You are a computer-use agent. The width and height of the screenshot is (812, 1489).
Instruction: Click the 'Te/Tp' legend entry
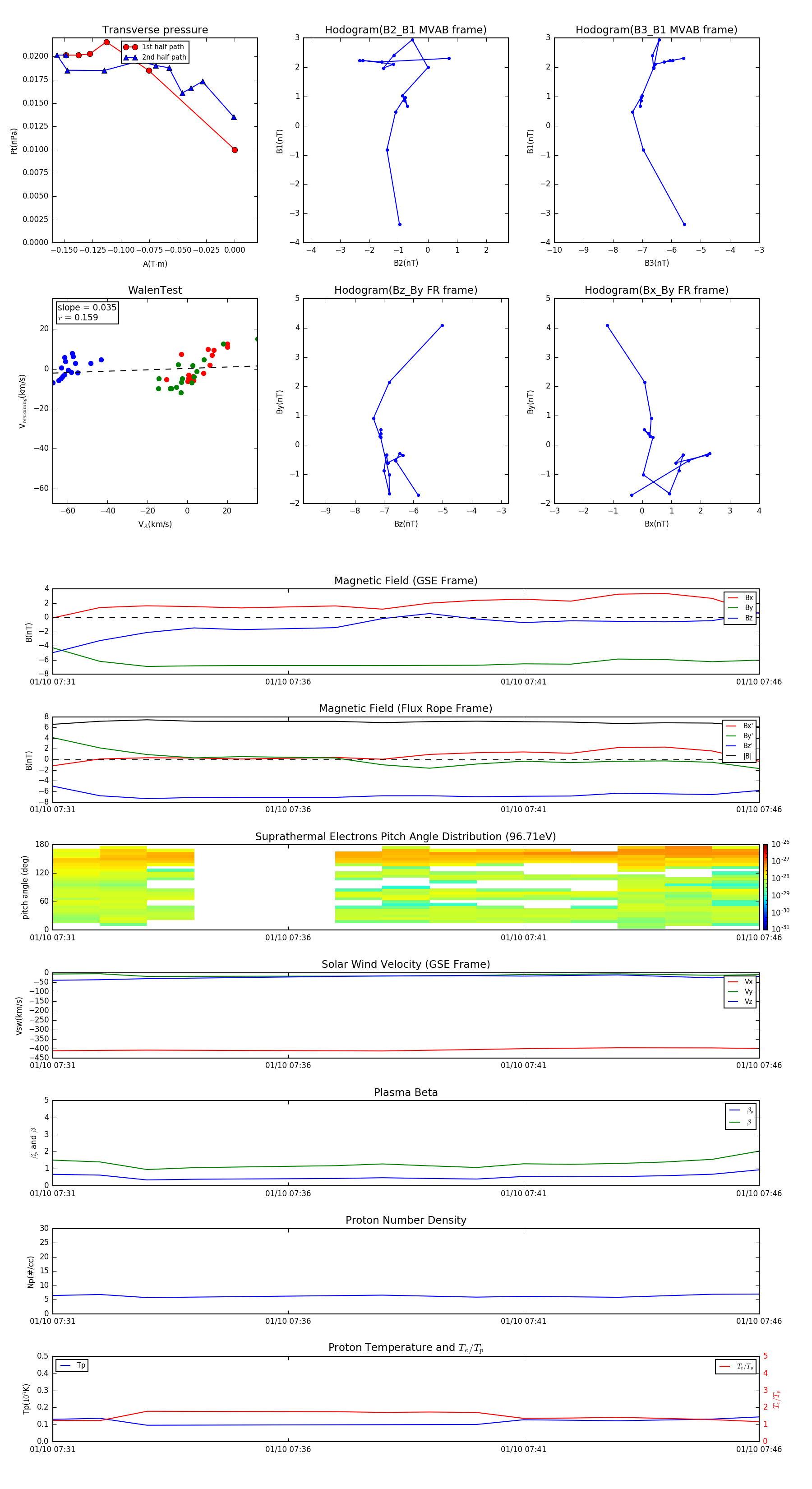tap(736, 1366)
